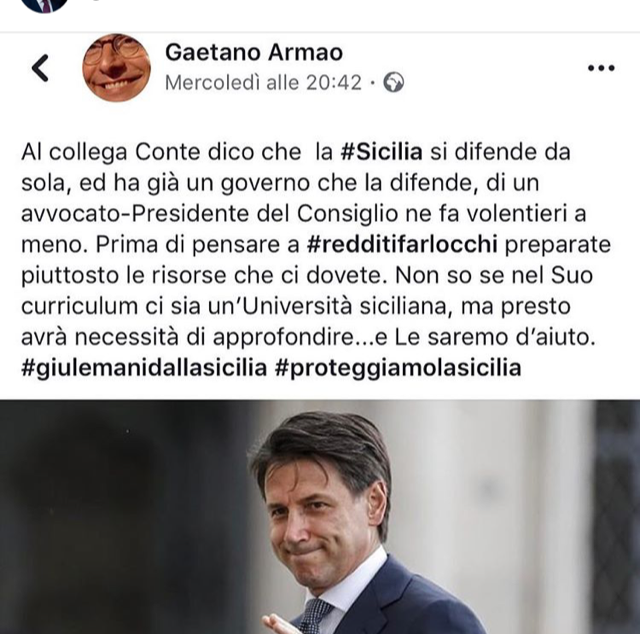Tap the #giulemanidallasicilia hashtag
This screenshot has width=640, height=634.
pyautogui.click(x=144, y=367)
